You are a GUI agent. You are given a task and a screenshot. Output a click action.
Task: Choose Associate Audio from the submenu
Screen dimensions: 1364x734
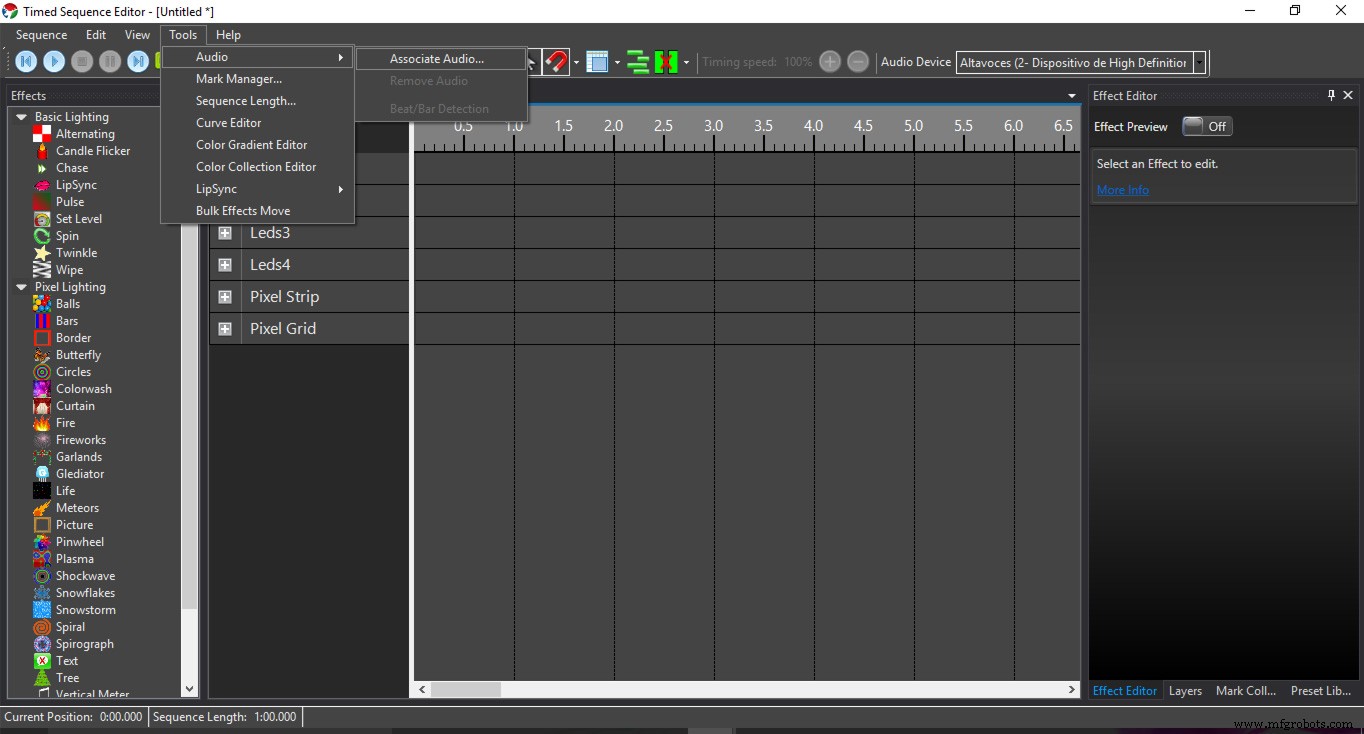437,59
